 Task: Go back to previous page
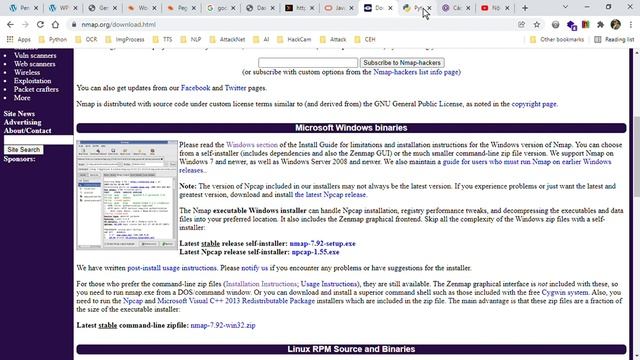(x=10, y=24)
